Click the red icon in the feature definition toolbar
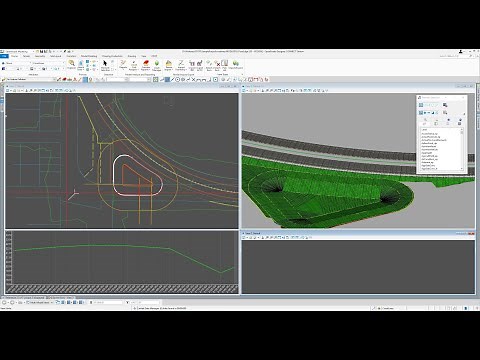This screenshot has width=480, height=360. tap(64, 79)
